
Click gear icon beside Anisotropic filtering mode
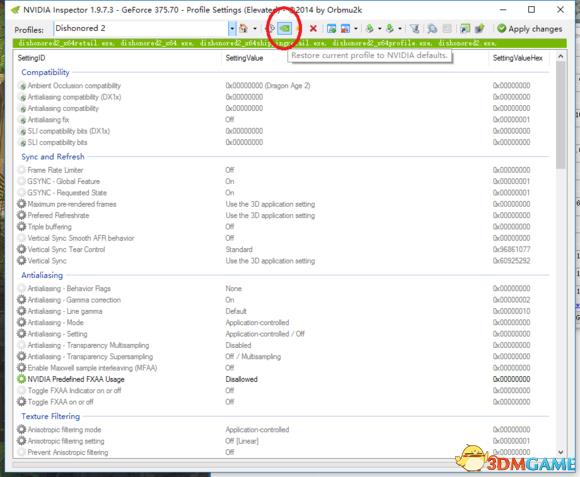click(21, 429)
